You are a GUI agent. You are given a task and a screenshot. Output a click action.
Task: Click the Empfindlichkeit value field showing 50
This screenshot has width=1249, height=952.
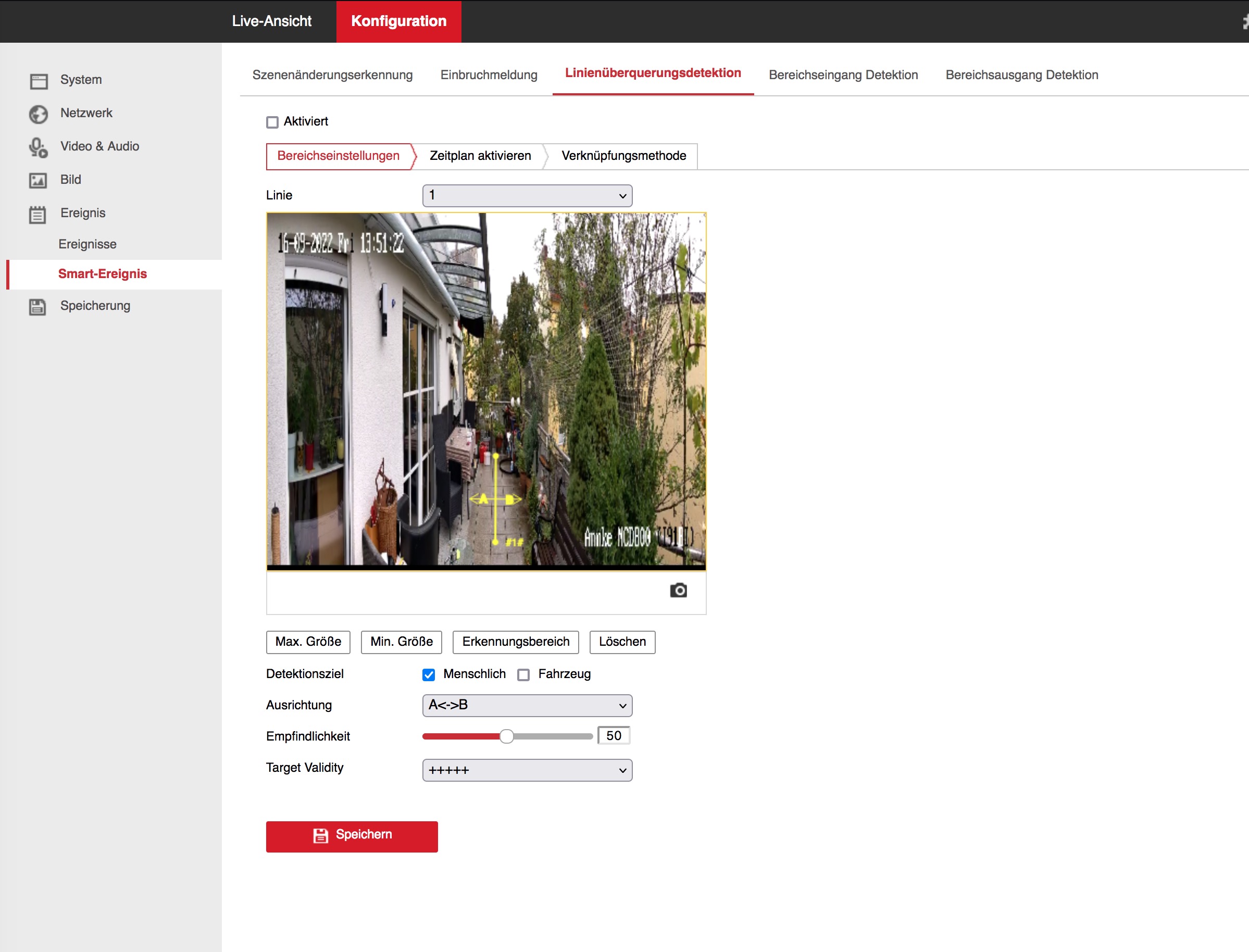(613, 735)
